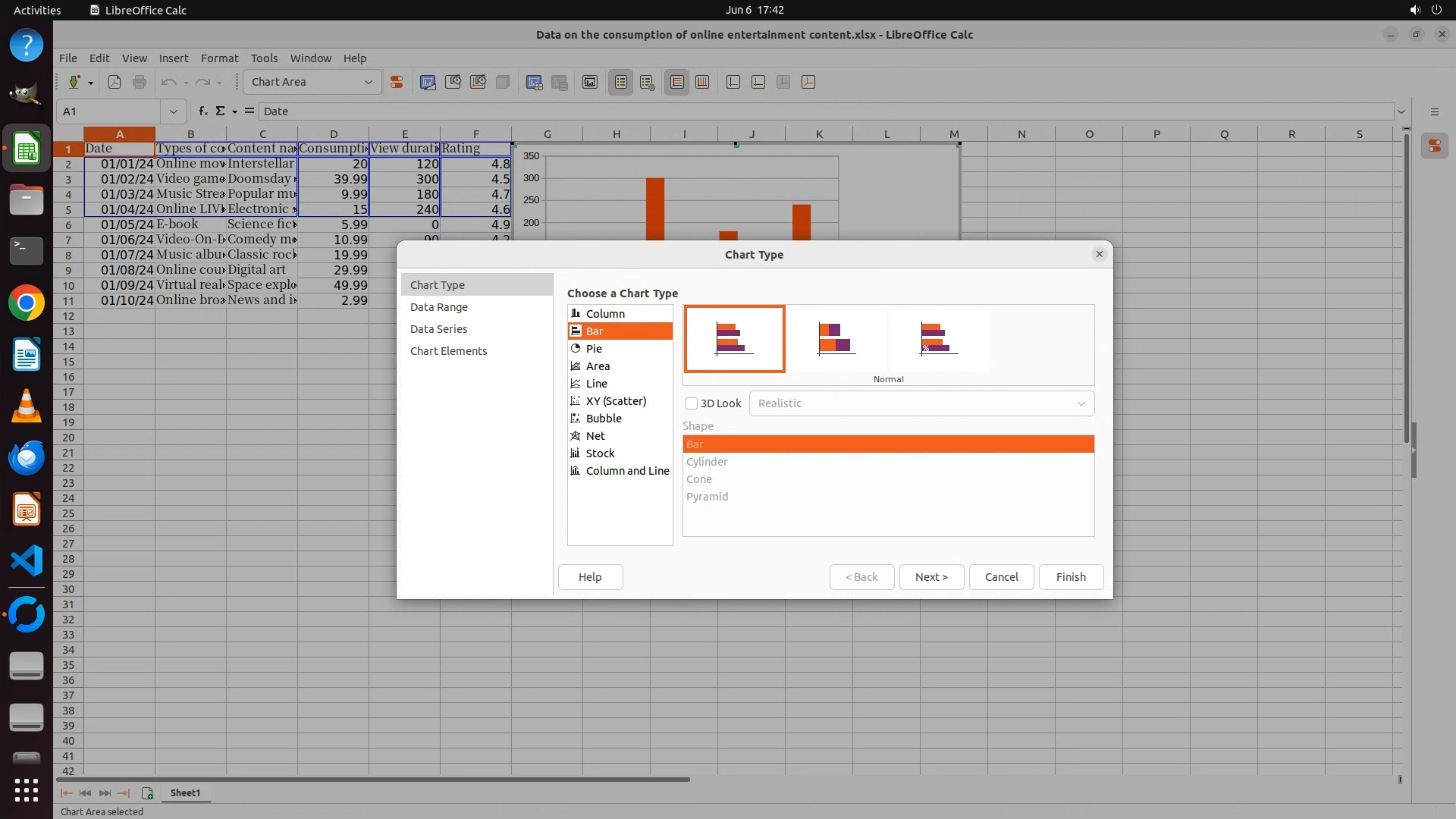Enable the 3D Look checkbox

[692, 403]
